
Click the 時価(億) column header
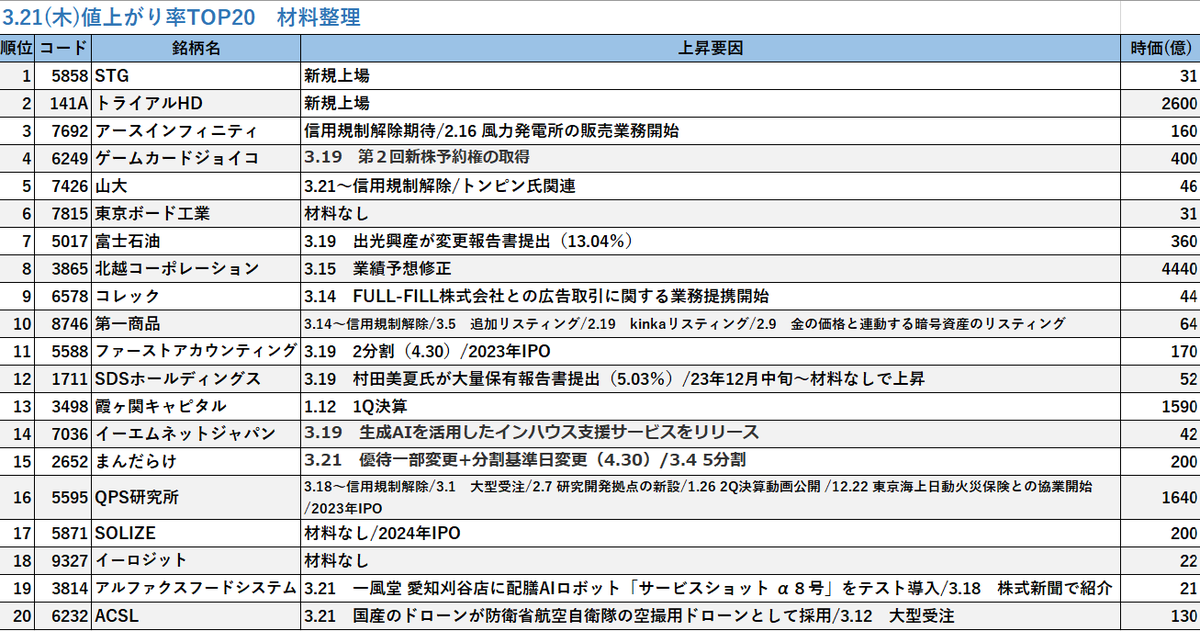click(1159, 48)
